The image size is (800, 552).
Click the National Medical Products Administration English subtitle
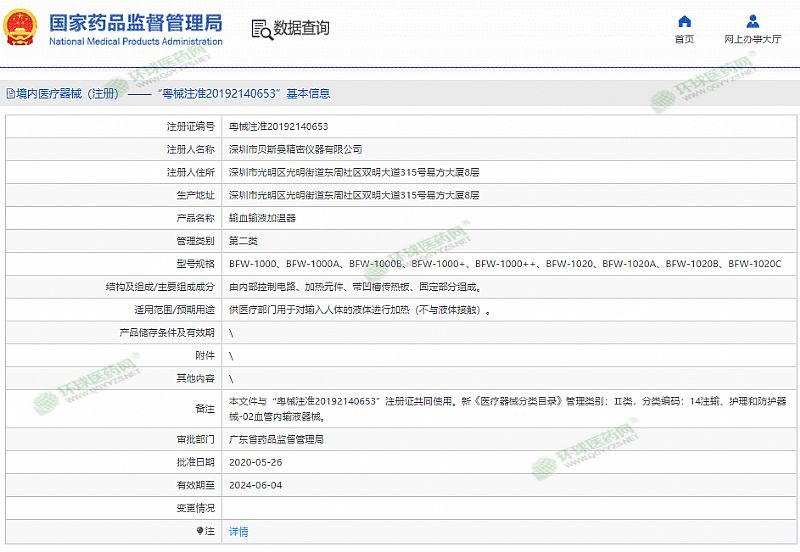135,41
